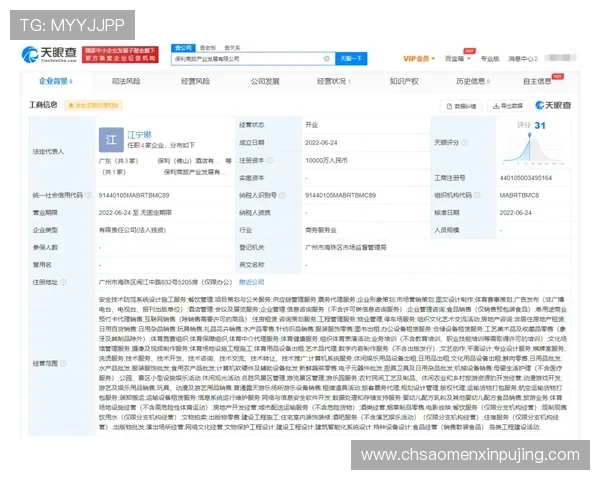Click the Tianyancha logo at top left
The image size is (600, 480).
(49, 54)
